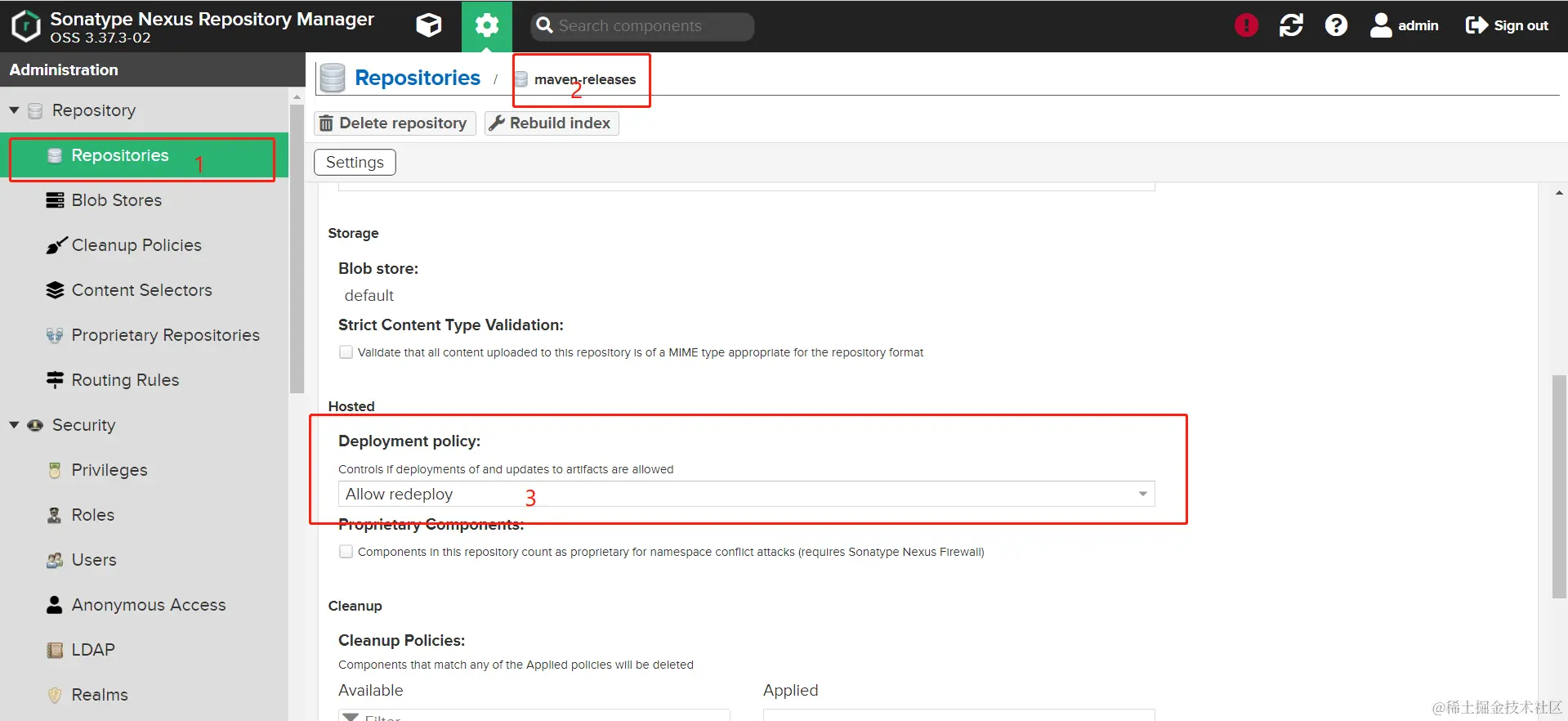The width and height of the screenshot is (1568, 721).
Task: Open the Browse cube icon in header
Action: tap(428, 25)
